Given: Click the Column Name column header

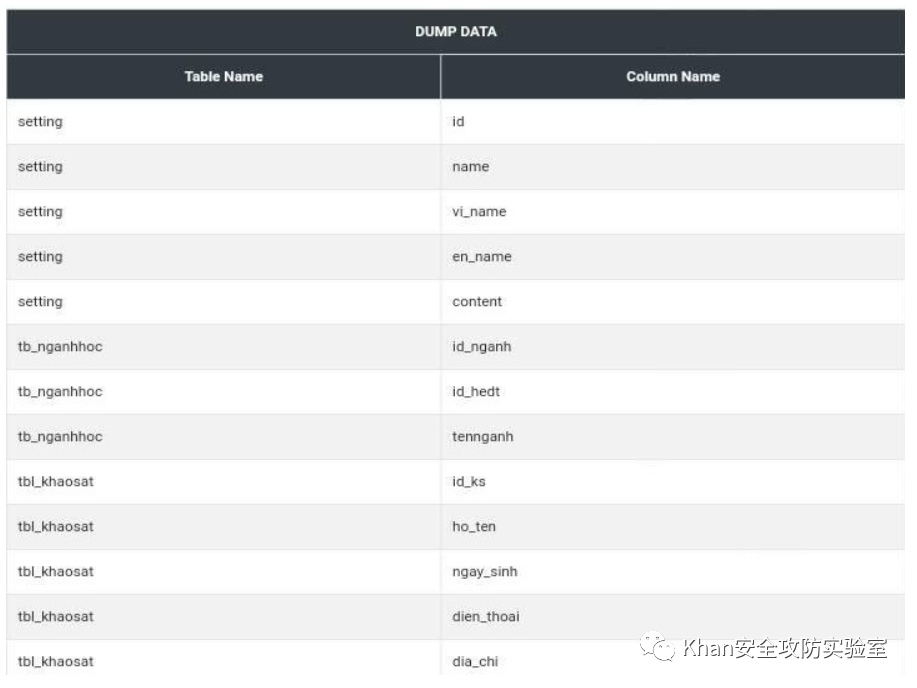Looking at the screenshot, I should [x=672, y=76].
